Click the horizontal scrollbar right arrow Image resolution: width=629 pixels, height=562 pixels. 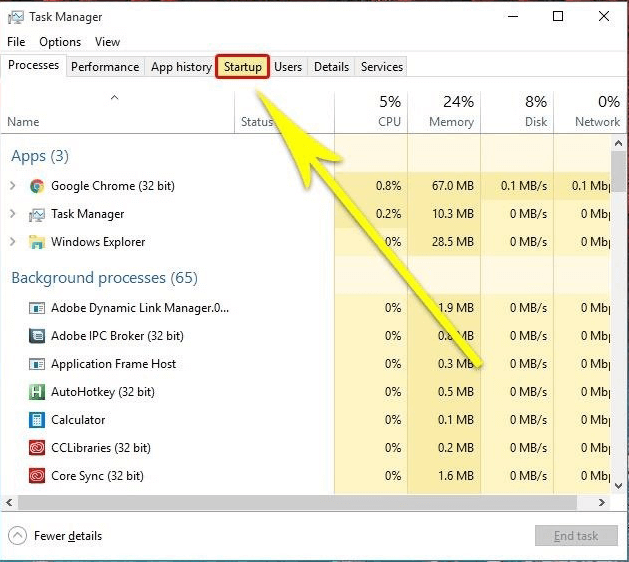(x=601, y=502)
